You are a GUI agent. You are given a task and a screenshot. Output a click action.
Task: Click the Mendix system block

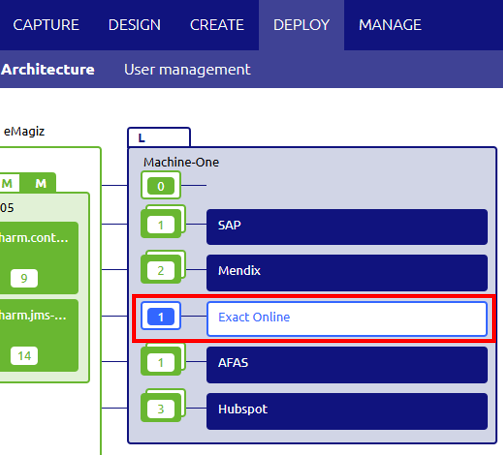click(x=347, y=273)
